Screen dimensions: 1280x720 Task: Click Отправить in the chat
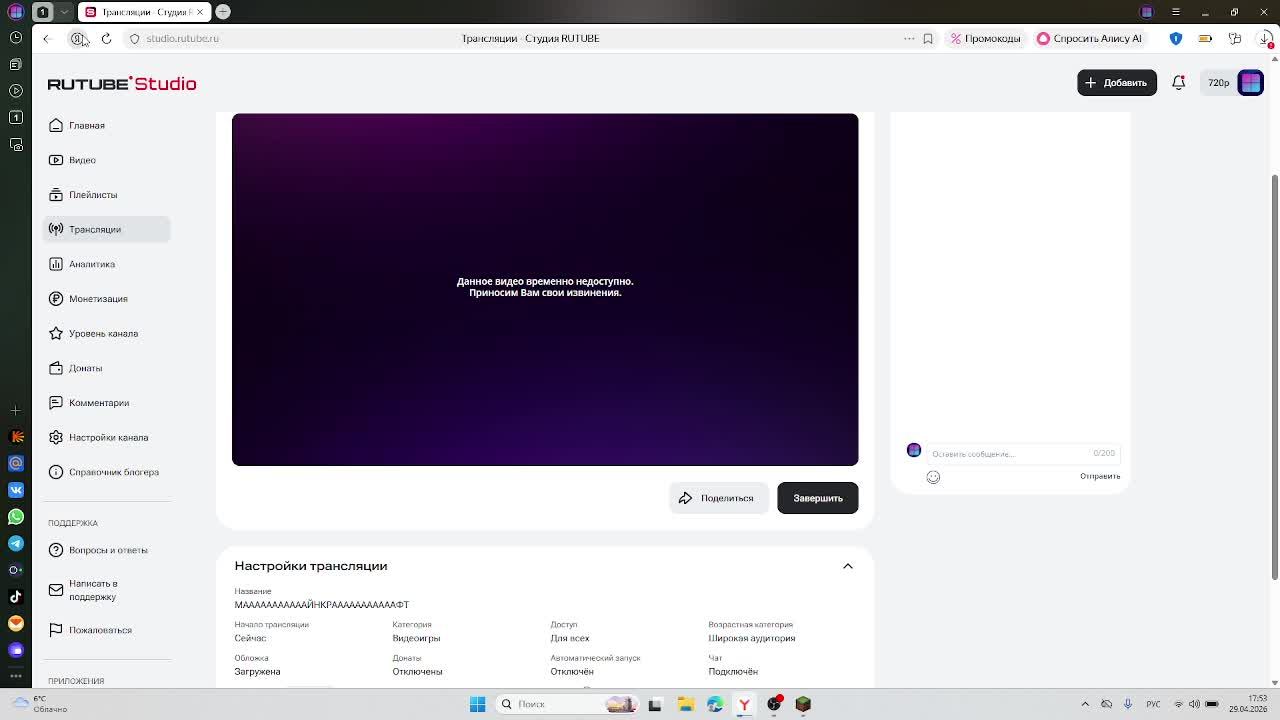pyautogui.click(x=1100, y=476)
